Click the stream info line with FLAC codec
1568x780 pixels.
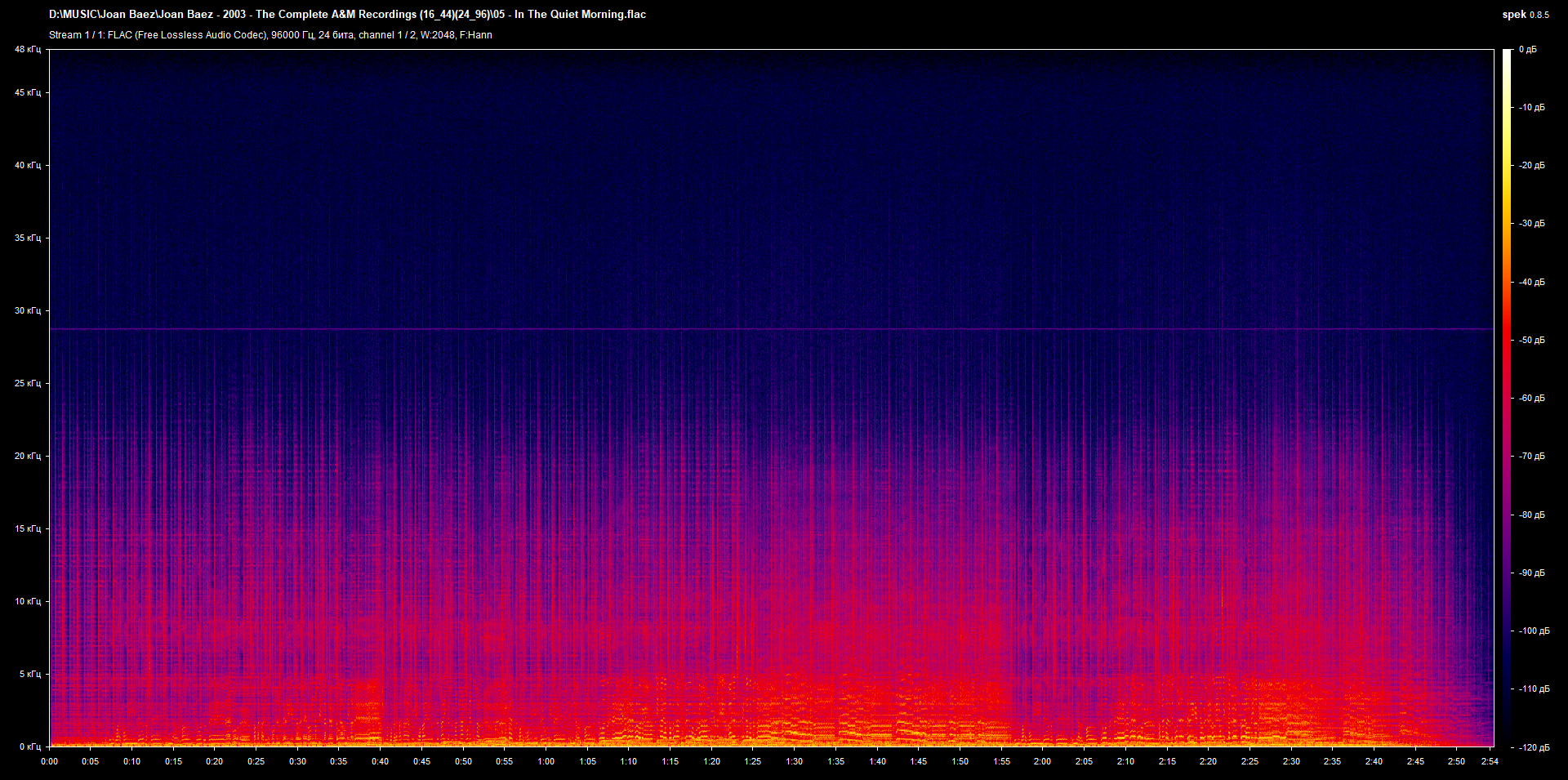(270, 35)
